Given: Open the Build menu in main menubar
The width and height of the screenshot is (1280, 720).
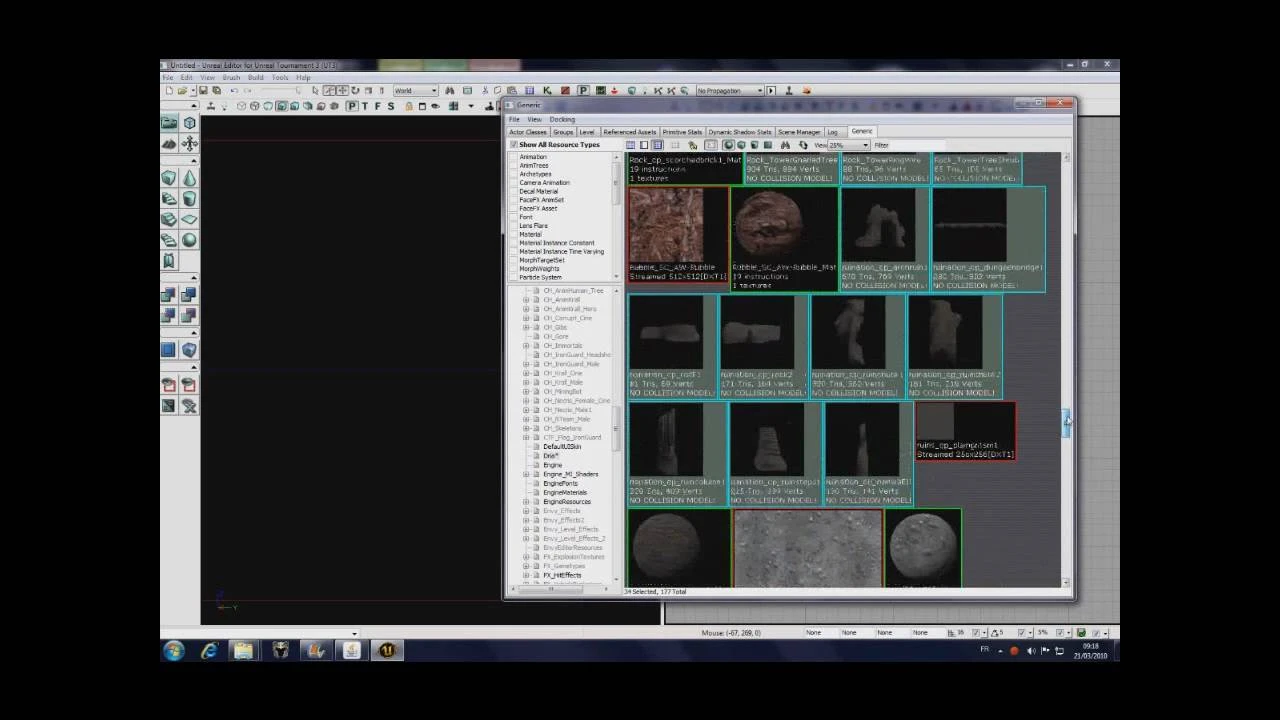Looking at the screenshot, I should pyautogui.click(x=256, y=77).
